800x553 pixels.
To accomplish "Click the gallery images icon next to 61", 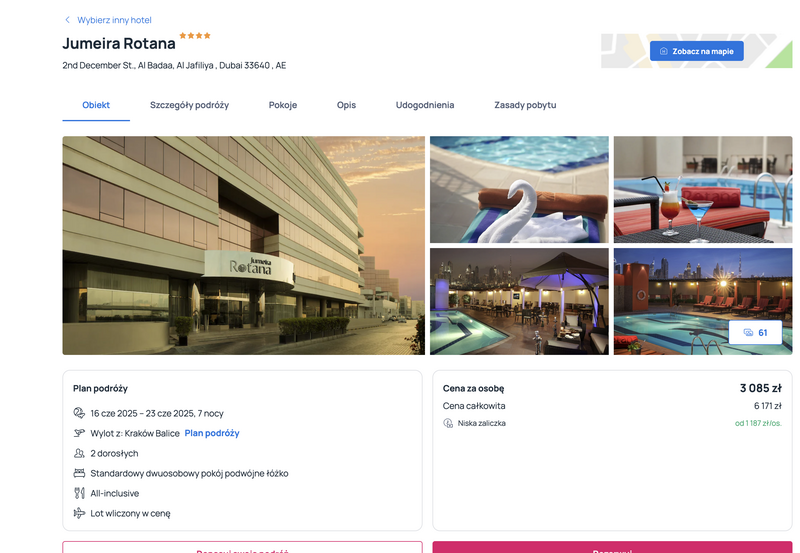I will point(748,333).
